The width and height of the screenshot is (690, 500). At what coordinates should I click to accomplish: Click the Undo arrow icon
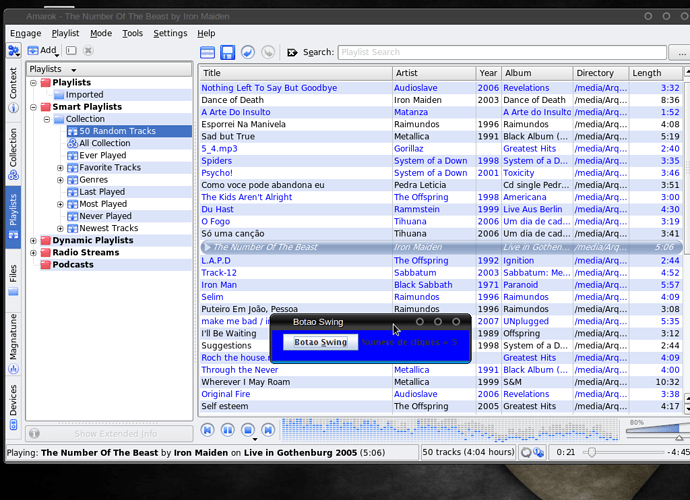(x=248, y=52)
